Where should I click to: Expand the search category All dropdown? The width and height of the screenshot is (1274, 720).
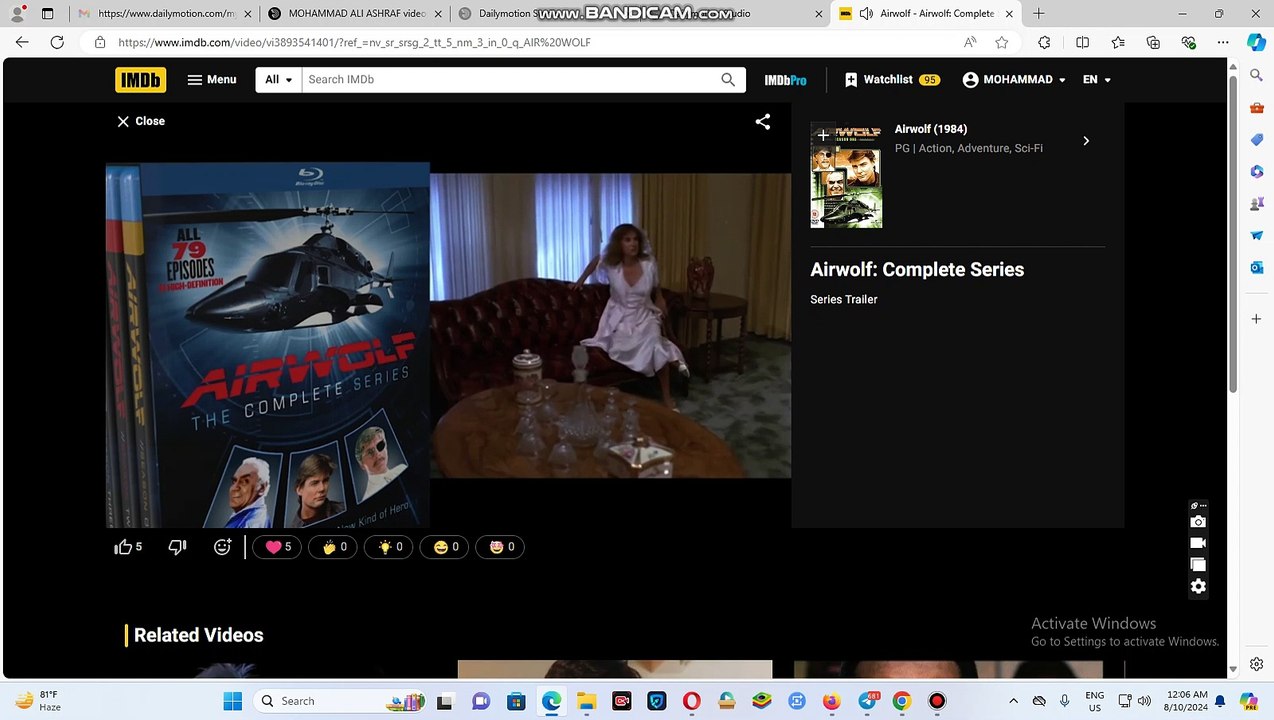(279, 80)
